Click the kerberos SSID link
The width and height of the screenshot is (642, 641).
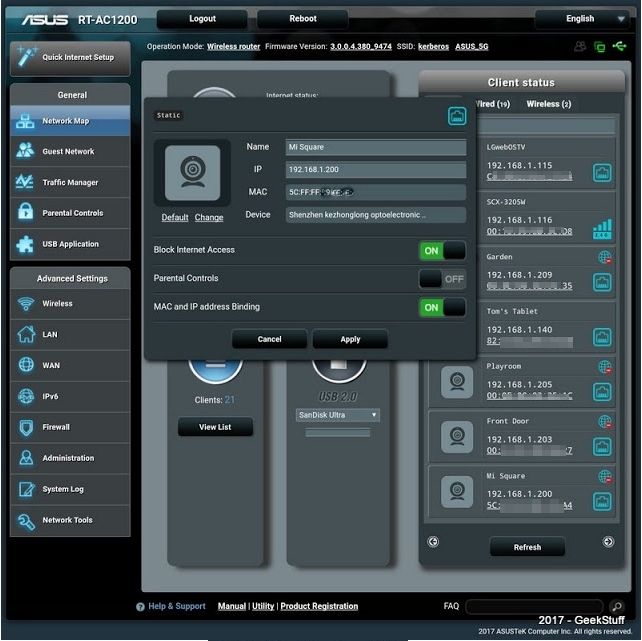pos(433,47)
